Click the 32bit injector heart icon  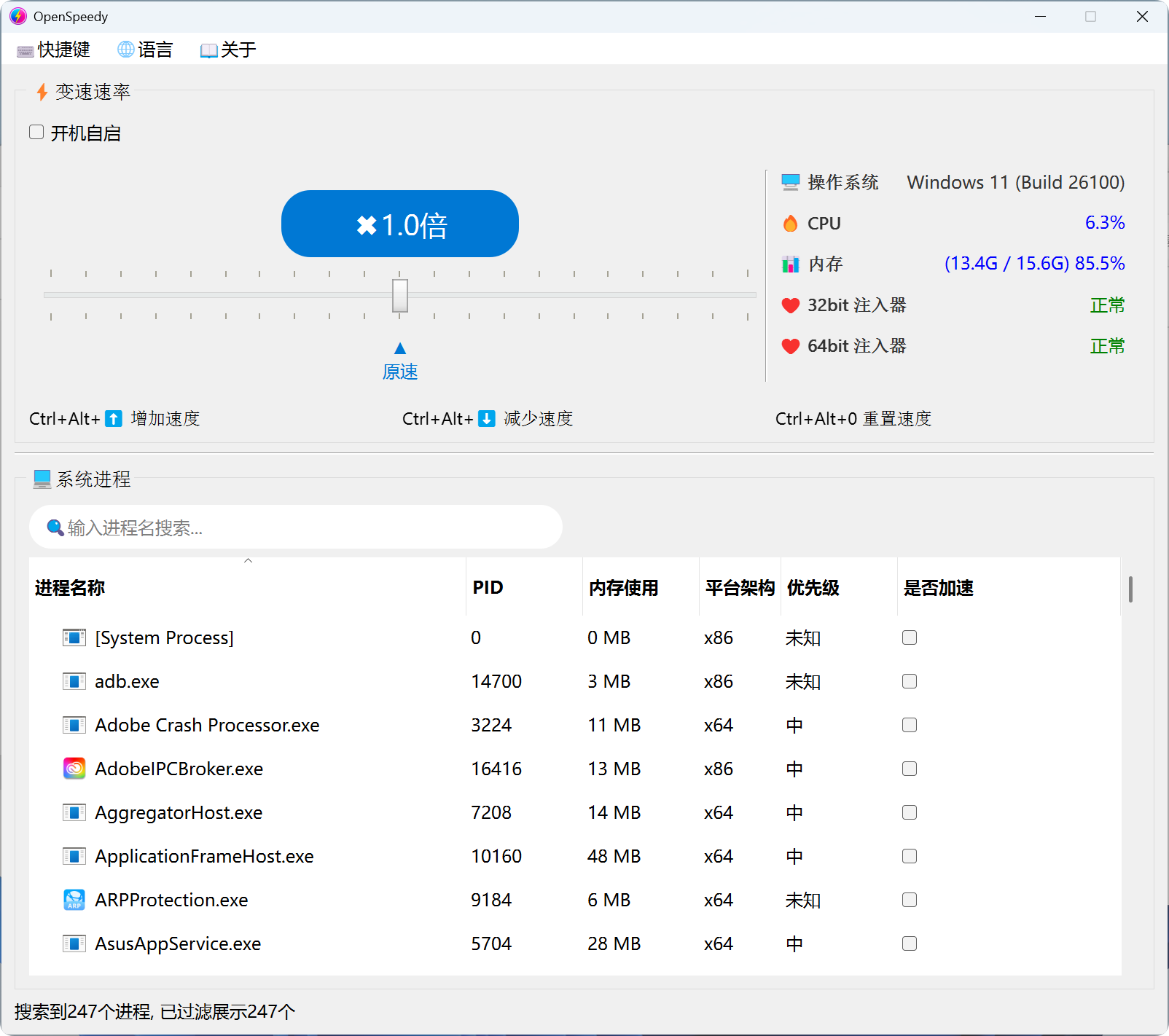click(790, 305)
